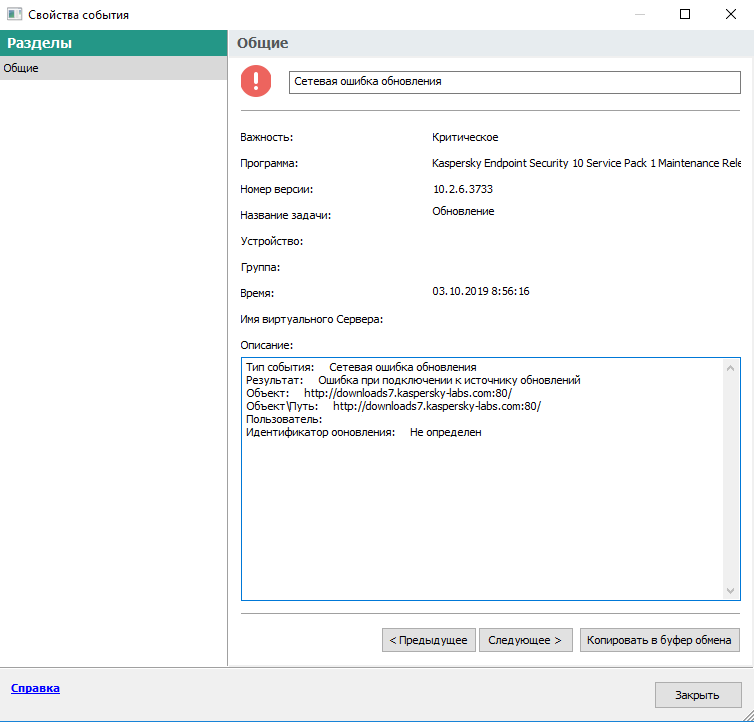This screenshot has width=754, height=722.
Task: Go to previous event with Предыдущее
Action: 428,640
